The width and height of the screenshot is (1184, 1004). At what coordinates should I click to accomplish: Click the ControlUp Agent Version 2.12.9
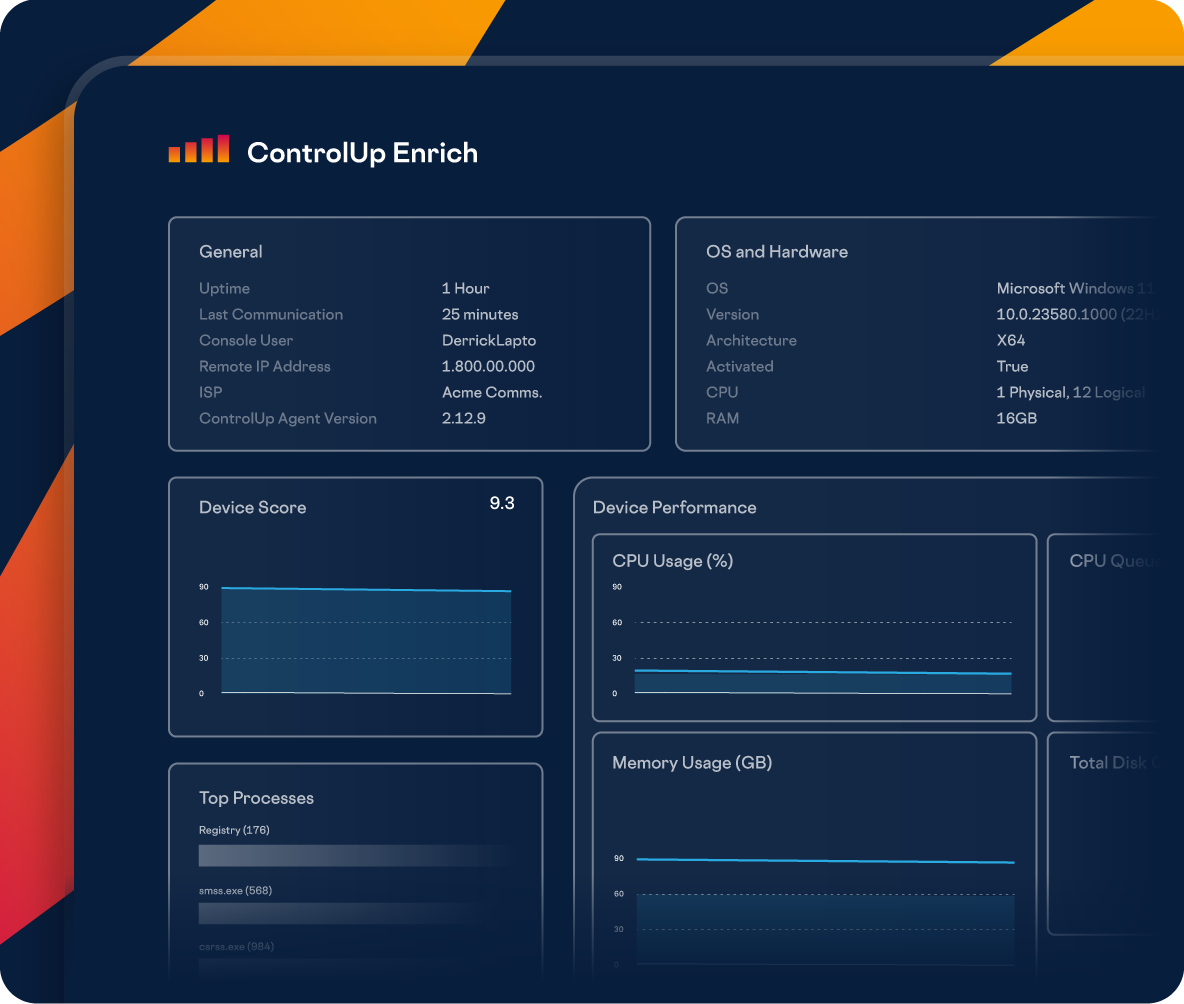(464, 419)
